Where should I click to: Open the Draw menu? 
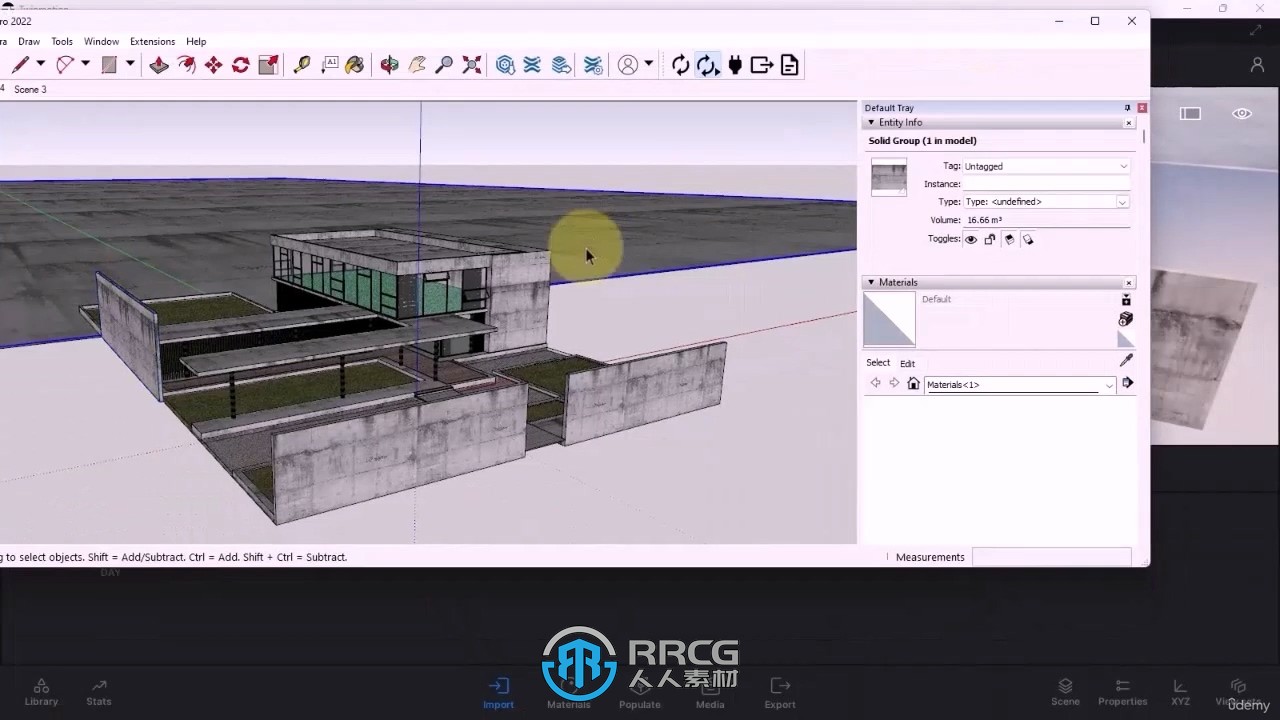pyautogui.click(x=29, y=41)
